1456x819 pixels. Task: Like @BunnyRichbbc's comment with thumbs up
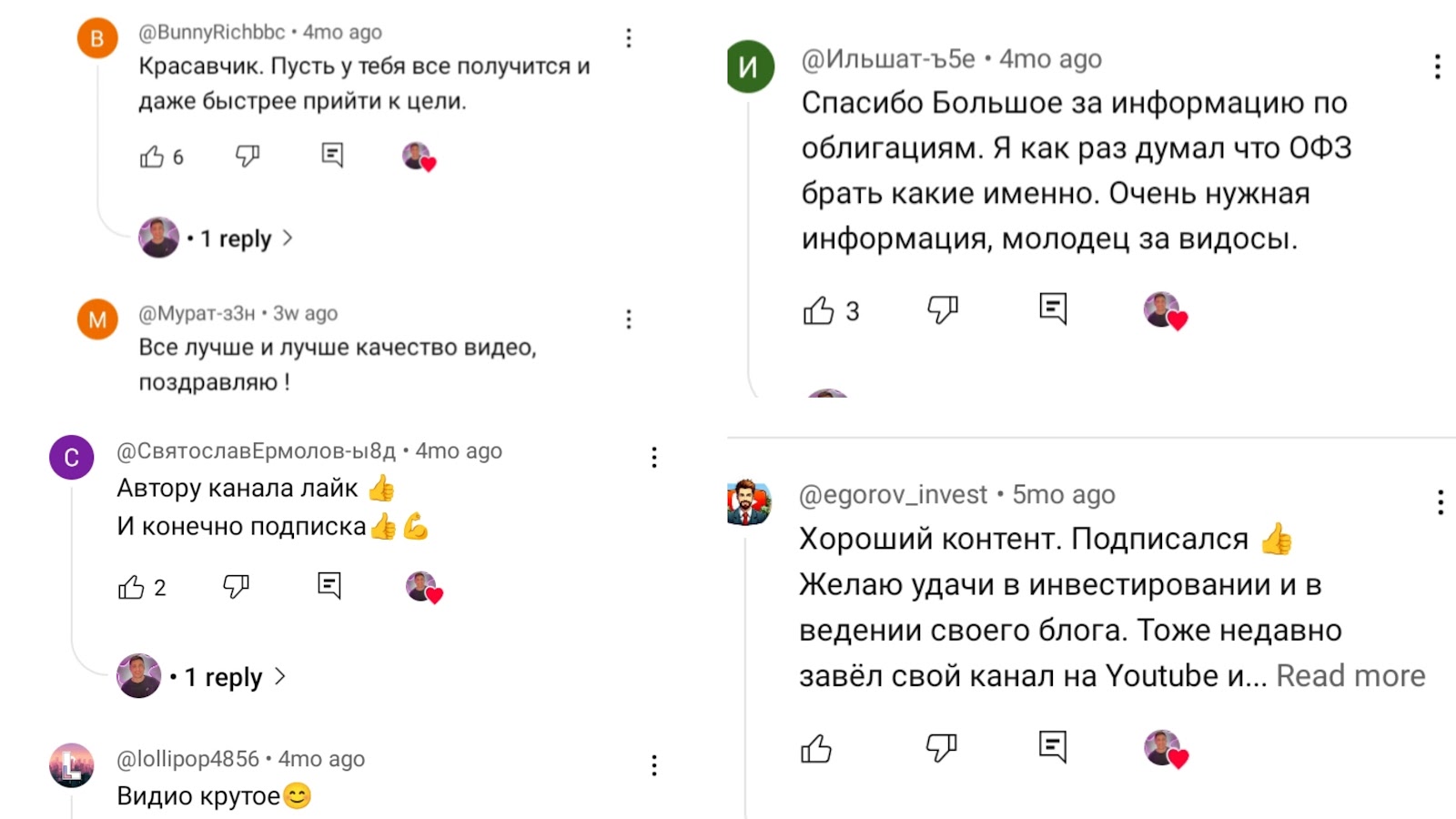[x=152, y=157]
